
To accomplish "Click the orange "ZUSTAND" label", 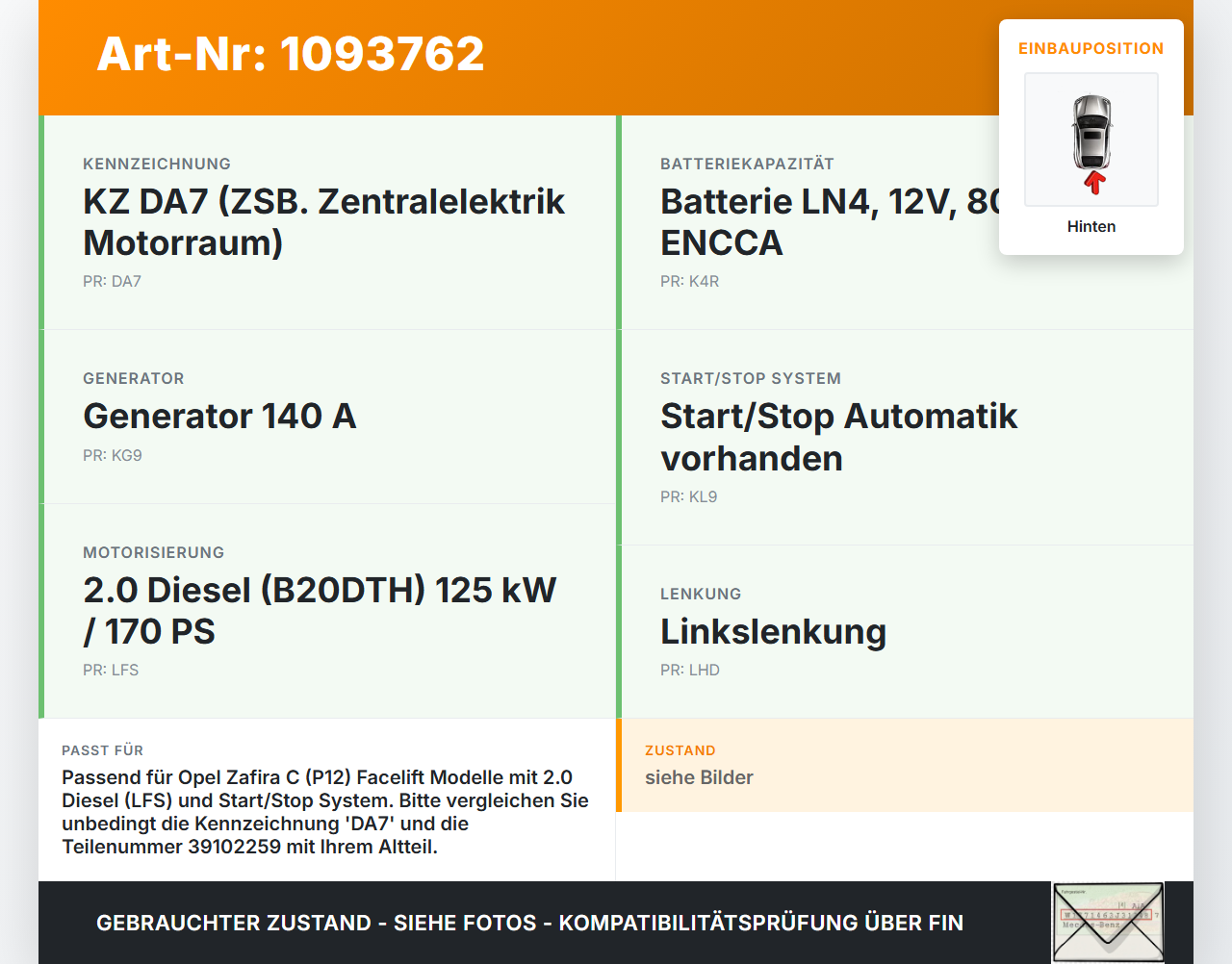I will tap(680, 750).
